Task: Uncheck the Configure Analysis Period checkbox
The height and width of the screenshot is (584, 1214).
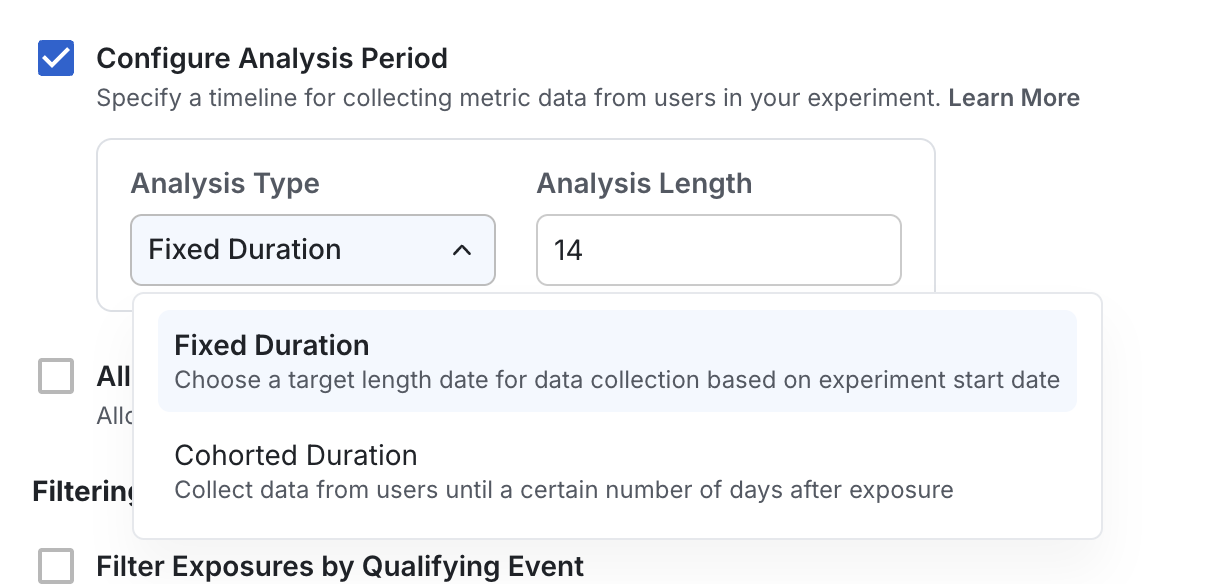Action: point(55,58)
